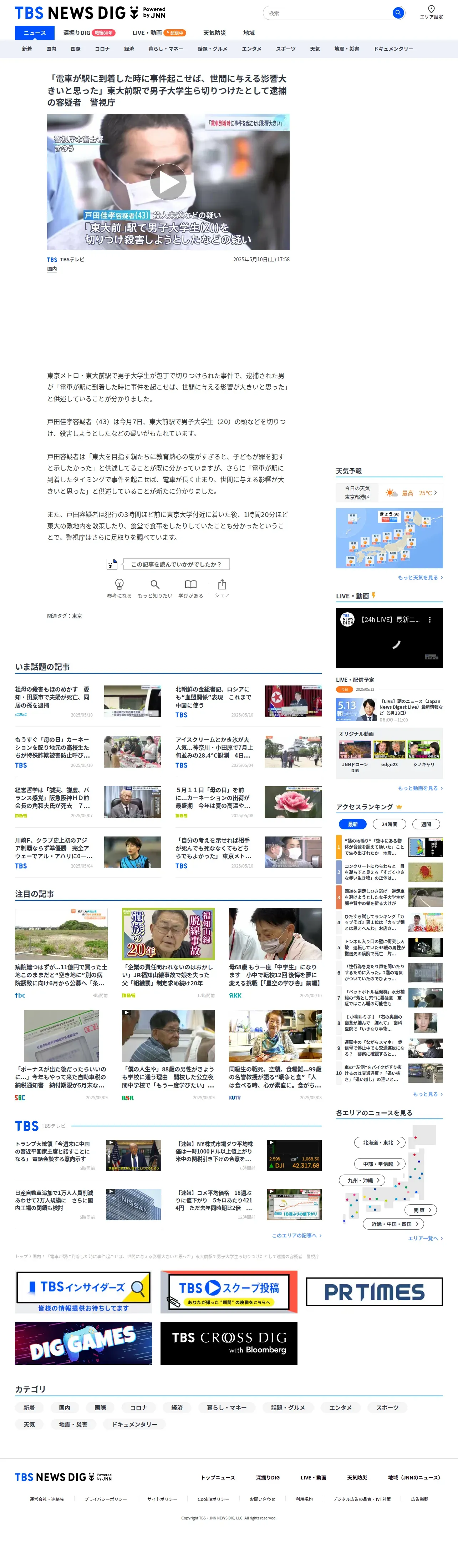Select the 地域 tab
The height and width of the screenshot is (1568, 458).
[249, 33]
